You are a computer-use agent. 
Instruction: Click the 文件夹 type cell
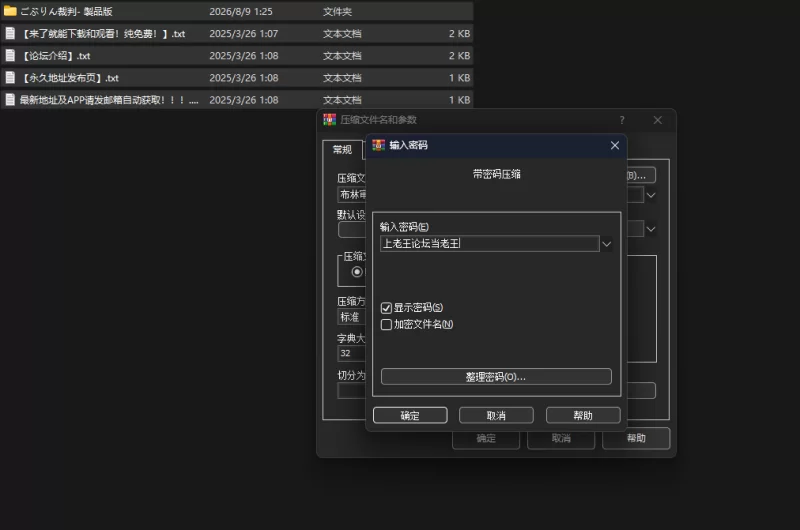click(x=337, y=11)
